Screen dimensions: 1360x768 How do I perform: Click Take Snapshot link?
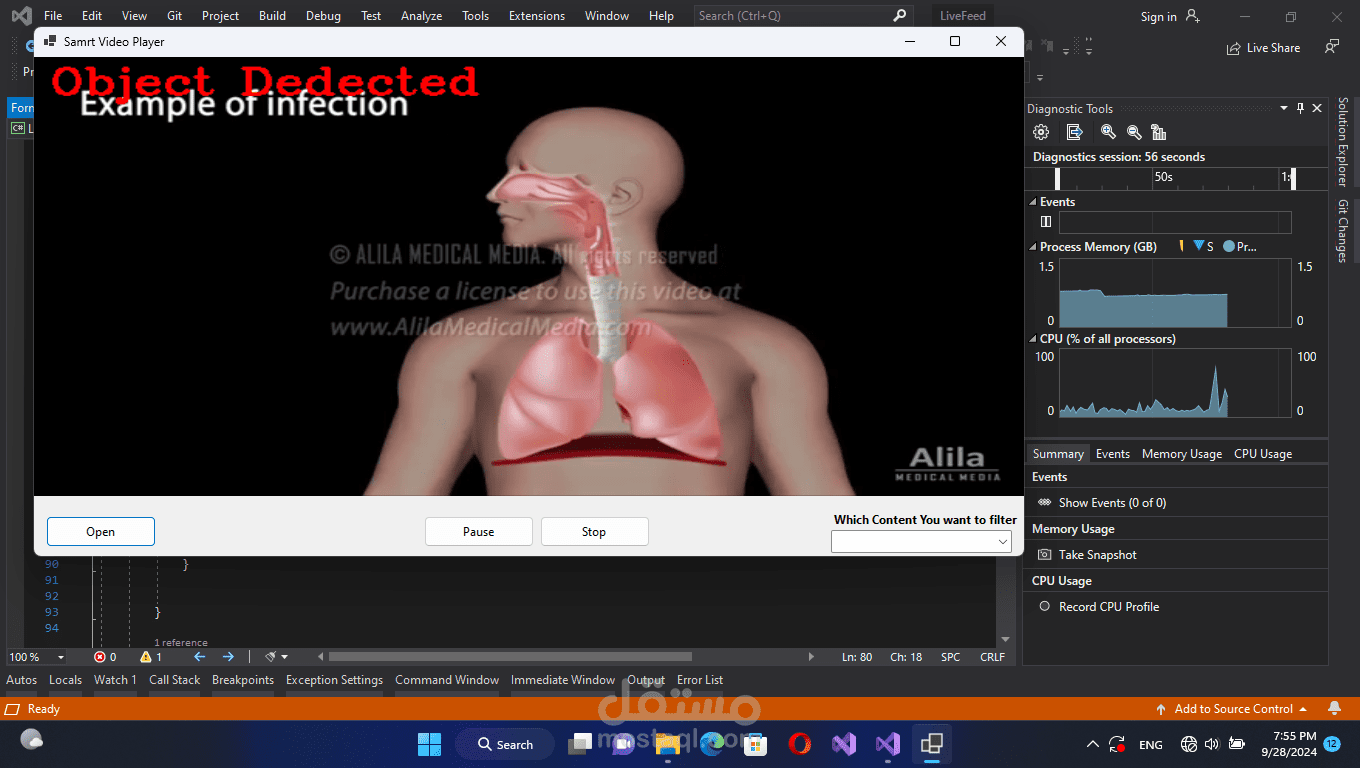click(1098, 555)
